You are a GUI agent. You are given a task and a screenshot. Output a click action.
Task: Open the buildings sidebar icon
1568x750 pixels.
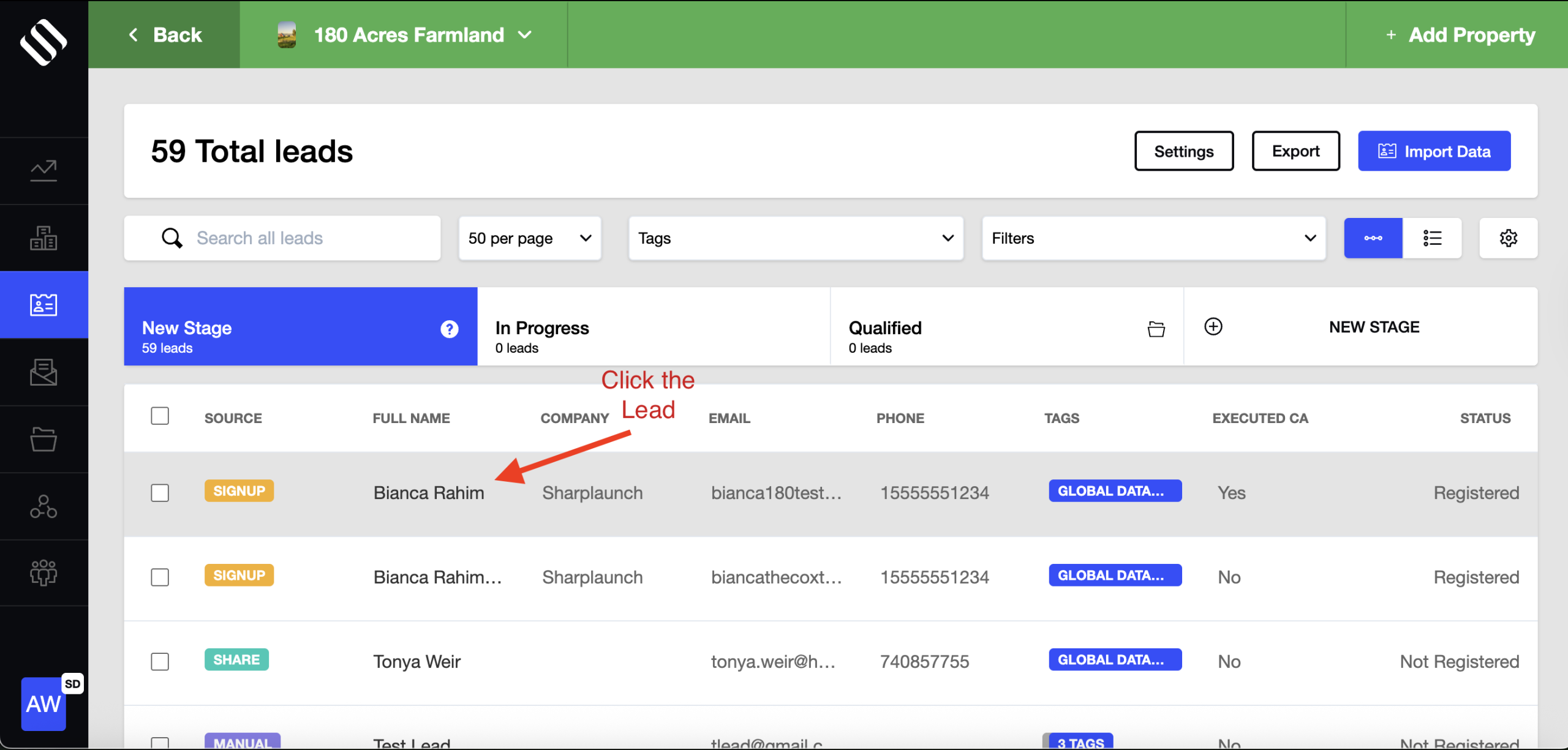[43, 238]
